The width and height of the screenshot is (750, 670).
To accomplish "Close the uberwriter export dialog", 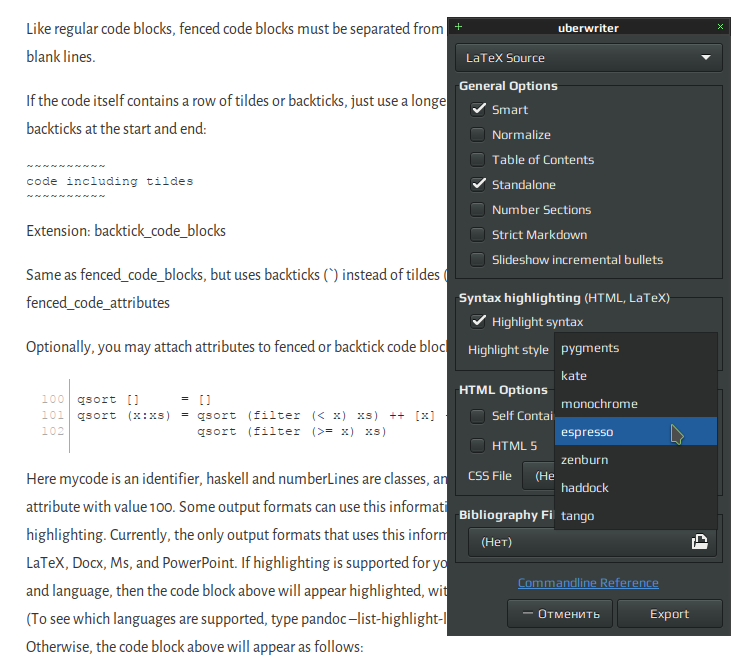I will (720, 27).
